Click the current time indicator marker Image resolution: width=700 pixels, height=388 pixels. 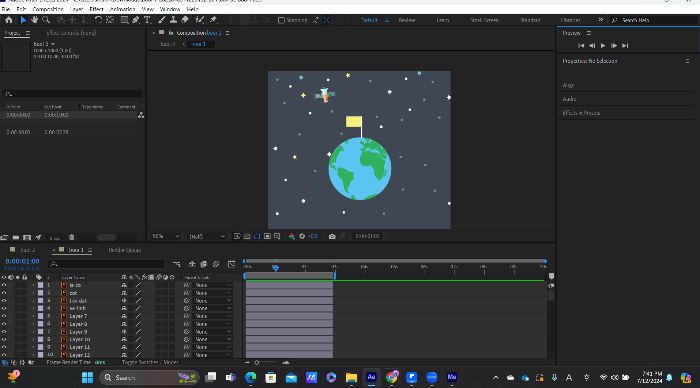275,267
